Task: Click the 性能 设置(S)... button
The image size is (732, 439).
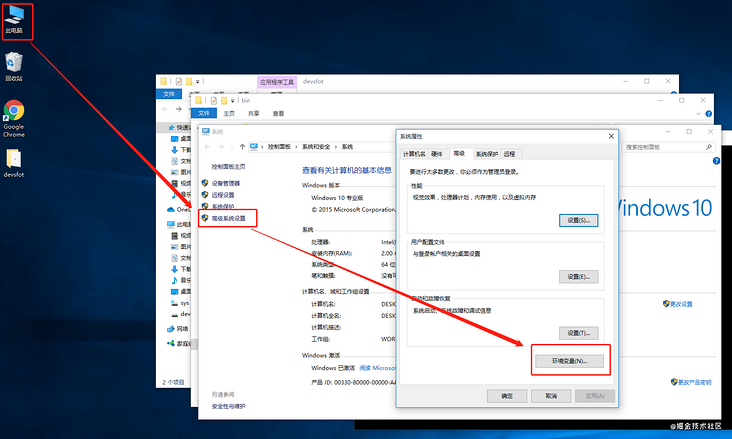Action: tap(578, 220)
